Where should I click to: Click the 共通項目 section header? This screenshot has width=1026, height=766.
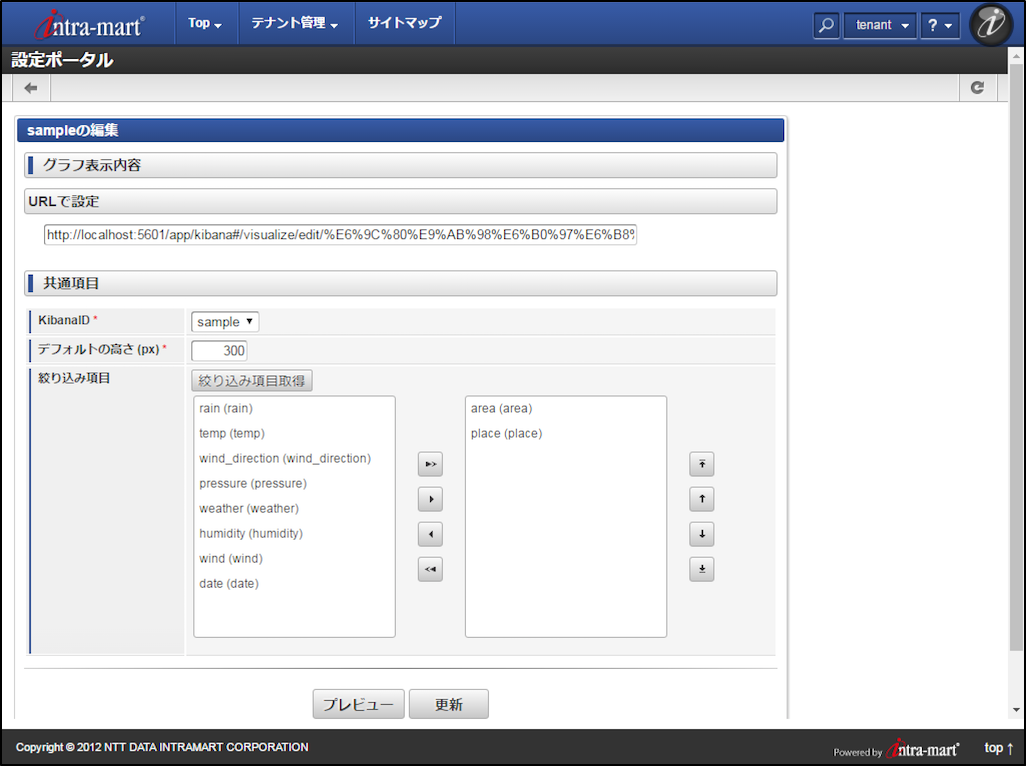(400, 283)
